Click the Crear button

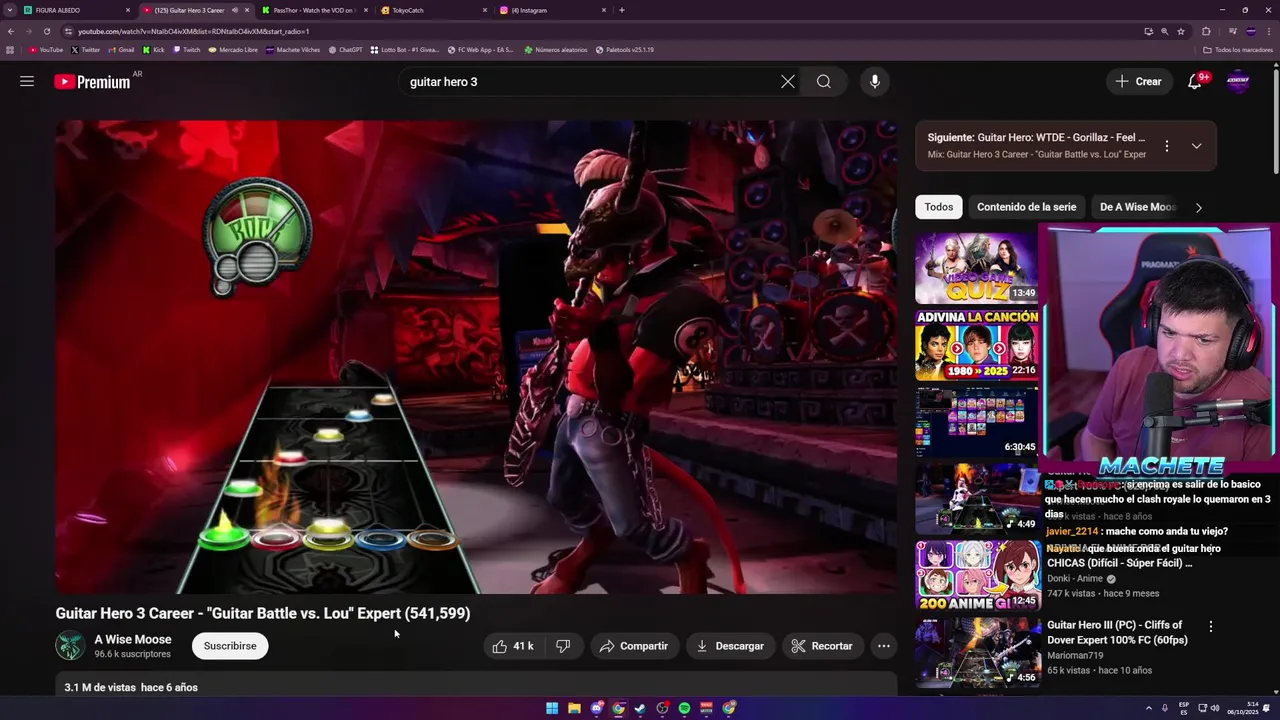pyautogui.click(x=1139, y=82)
